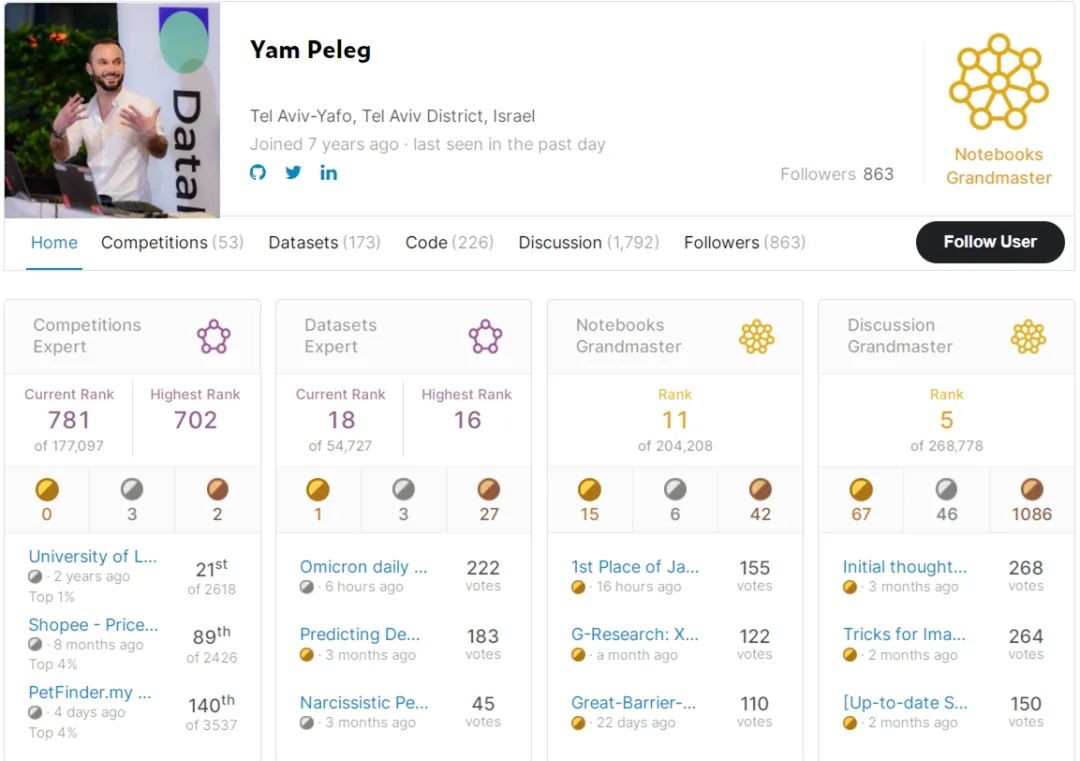Click the Followers 863 count

pos(836,174)
